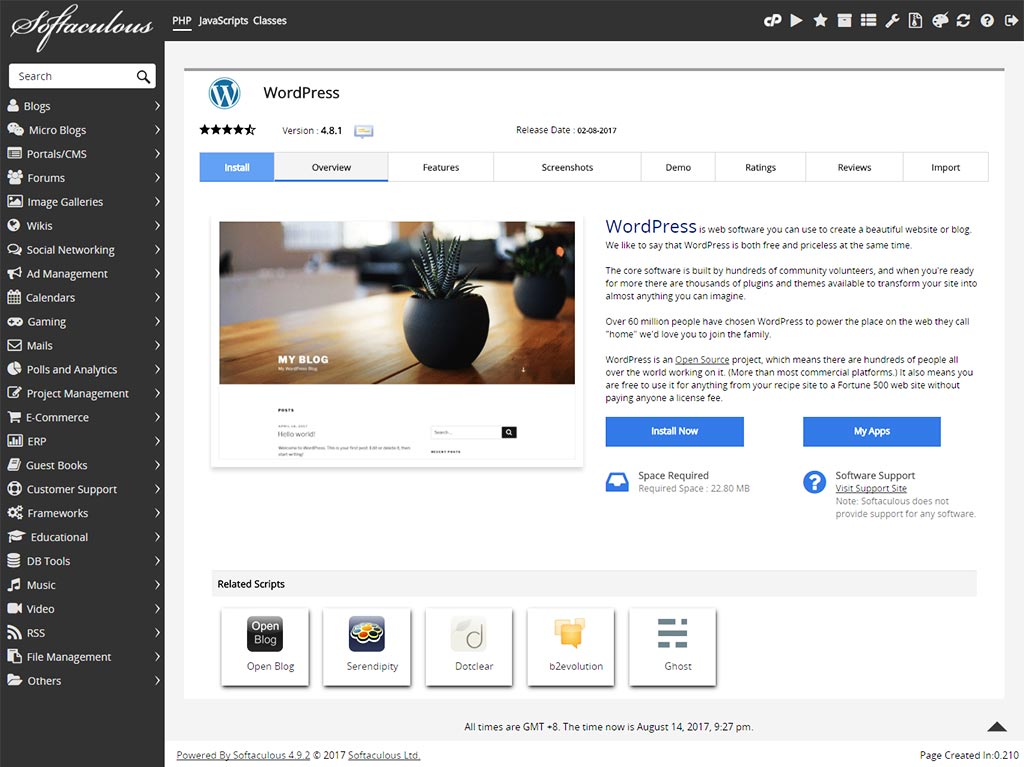Click the scroll-to-top arrow icon
1024x767 pixels.
(x=997, y=726)
